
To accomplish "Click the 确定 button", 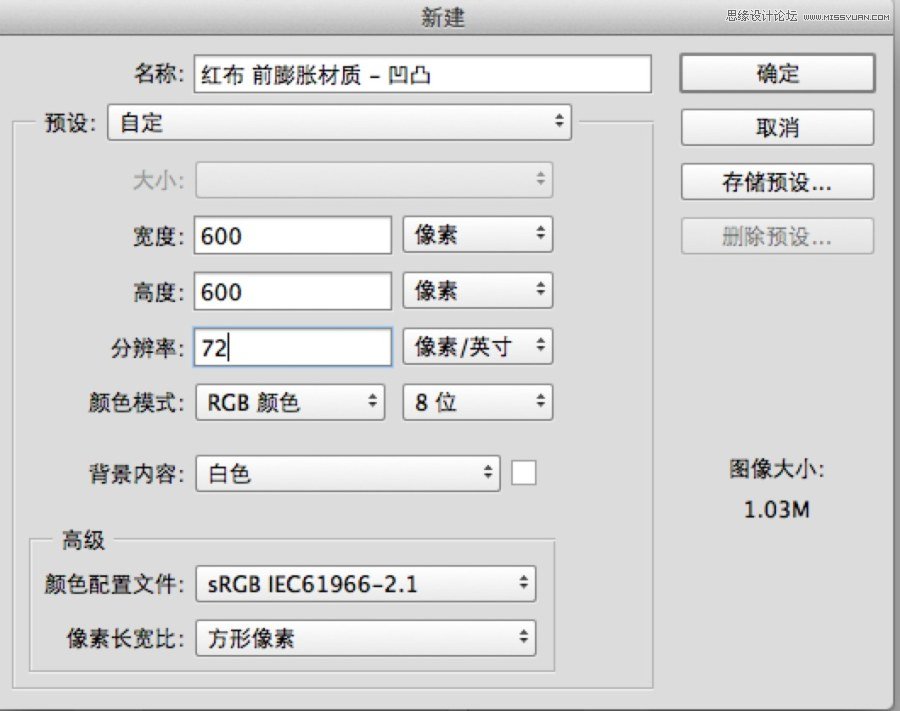I will point(777,73).
